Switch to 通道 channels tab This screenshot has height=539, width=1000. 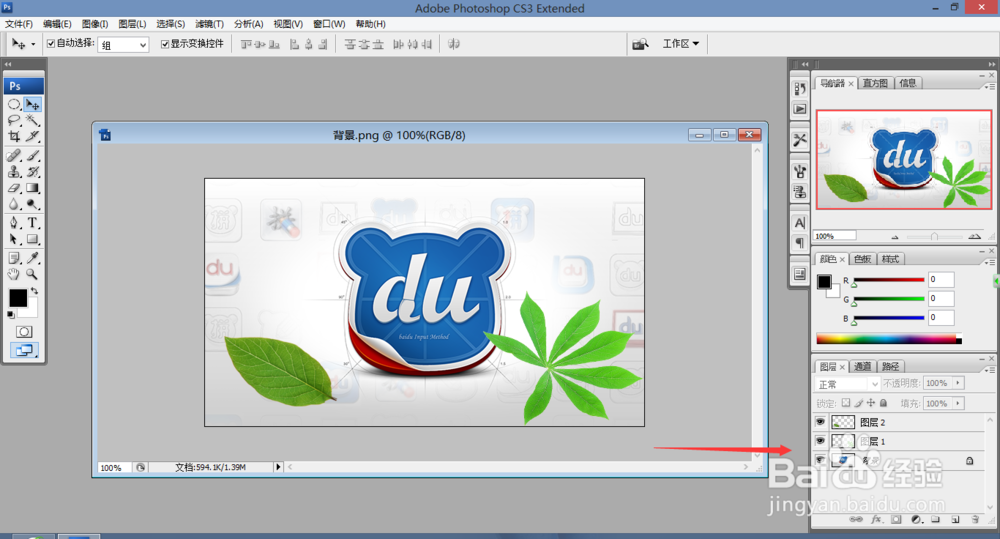862,366
